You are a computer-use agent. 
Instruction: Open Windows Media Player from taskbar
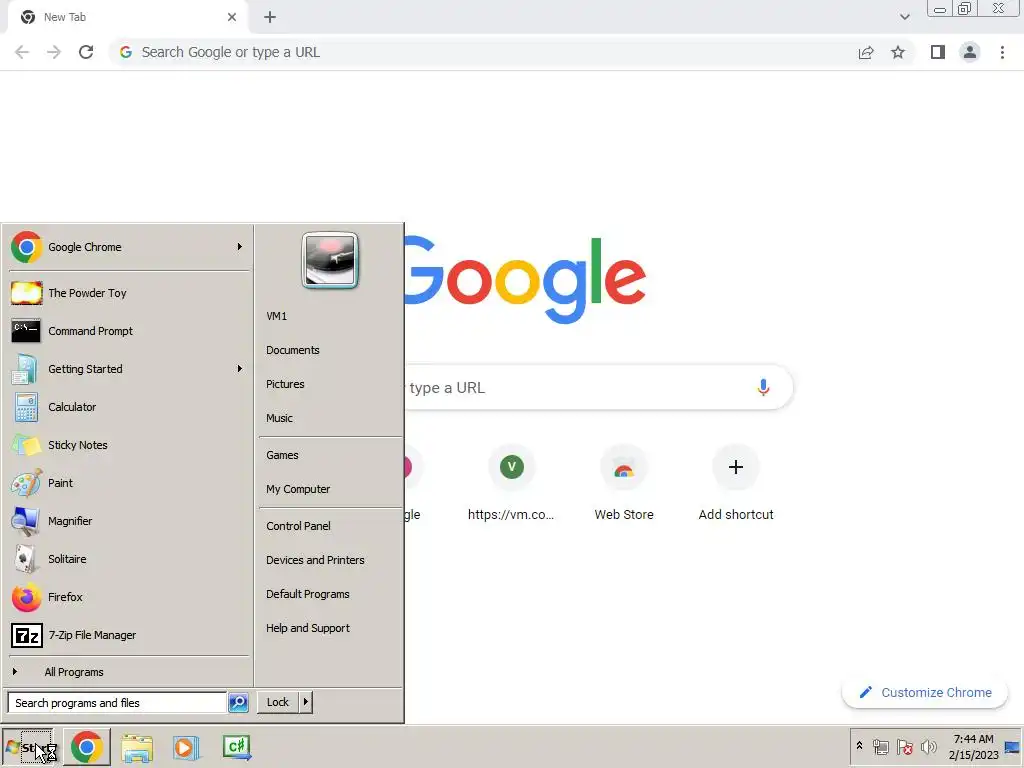click(186, 748)
